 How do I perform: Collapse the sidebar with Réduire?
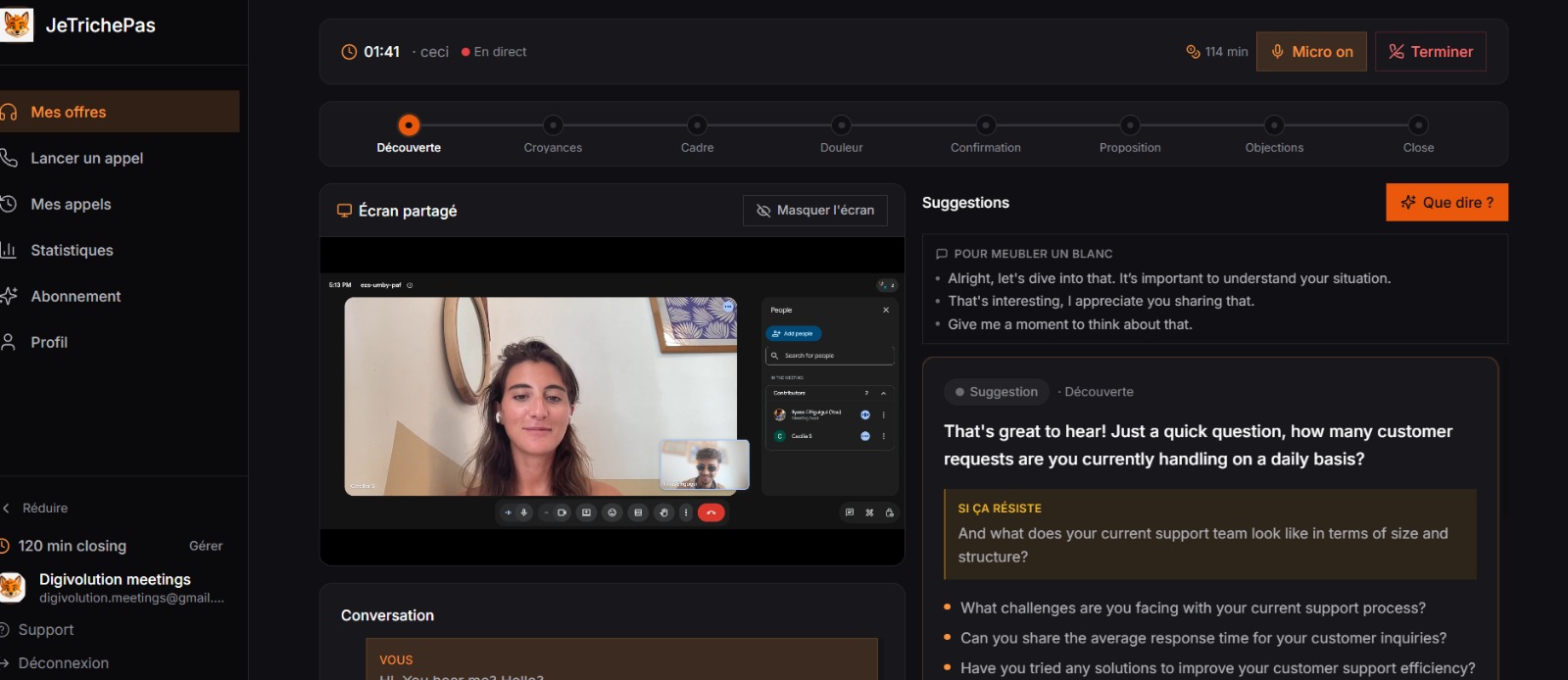(x=45, y=508)
